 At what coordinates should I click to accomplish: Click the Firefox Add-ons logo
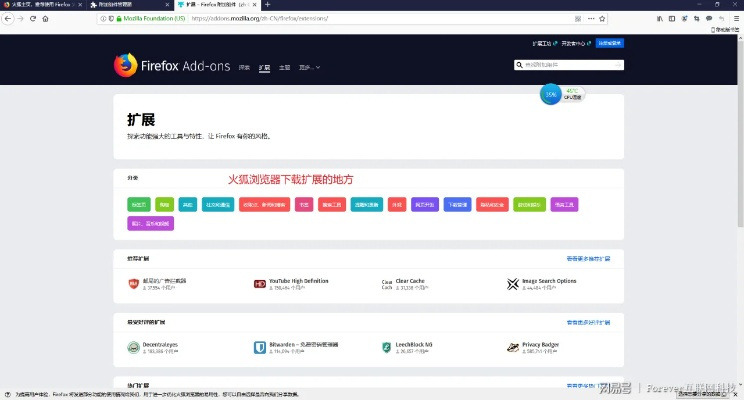[x=172, y=65]
